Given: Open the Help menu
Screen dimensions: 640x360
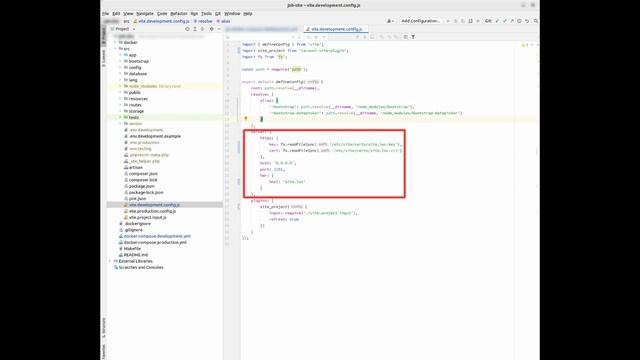Looking at the screenshot, I should (x=248, y=13).
